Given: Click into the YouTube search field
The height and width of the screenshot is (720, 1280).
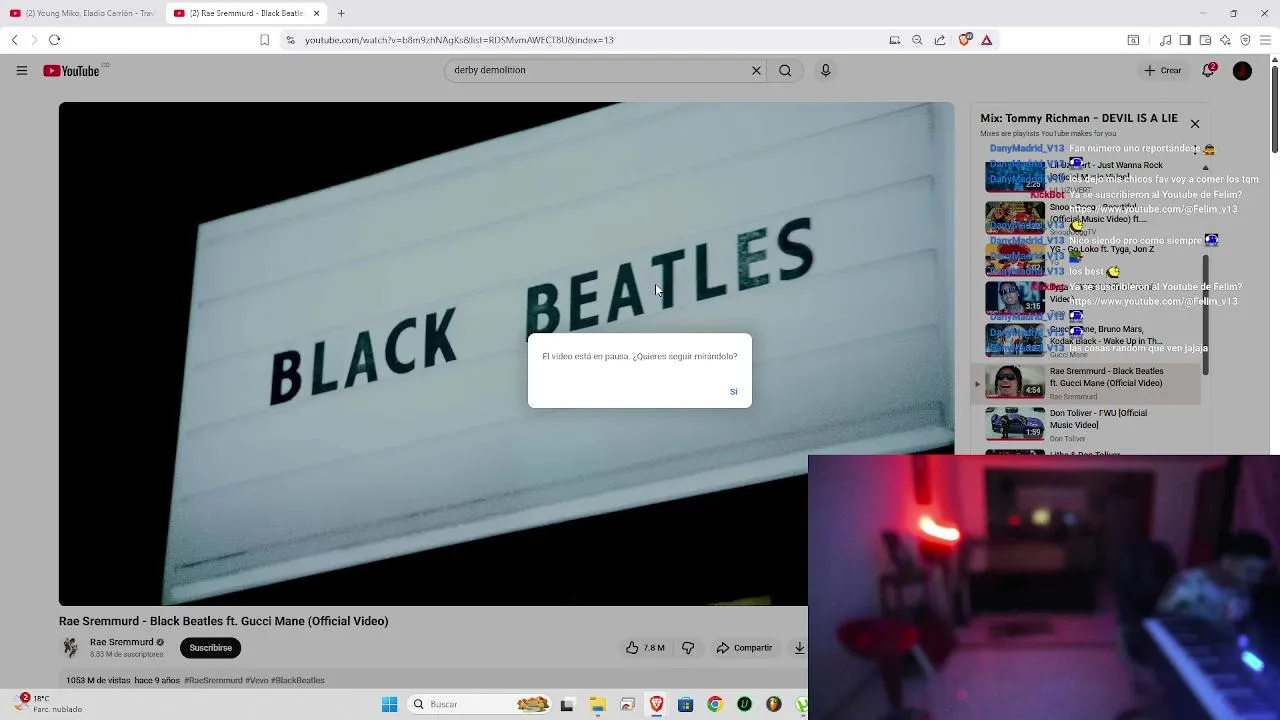Looking at the screenshot, I should pos(600,70).
